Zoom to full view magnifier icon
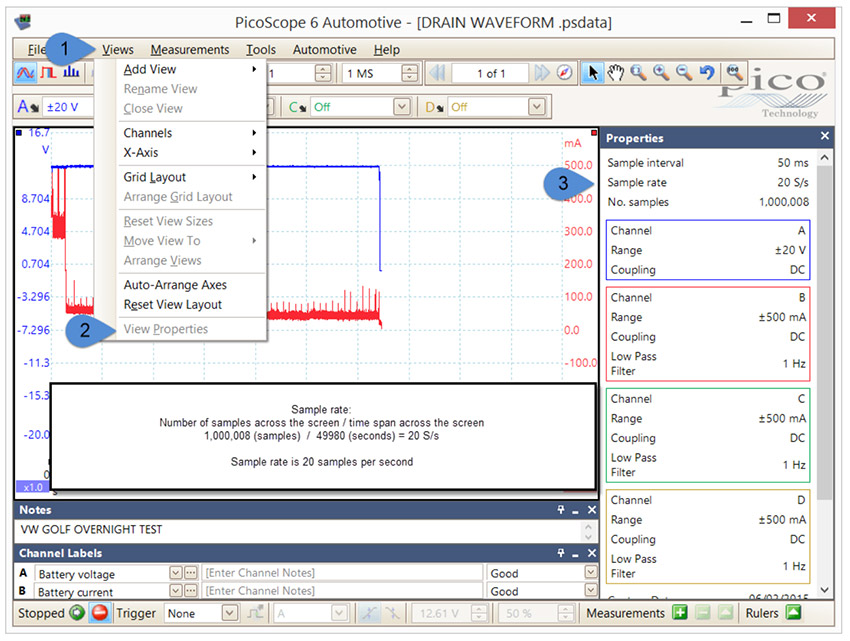850x641 pixels. coord(734,73)
